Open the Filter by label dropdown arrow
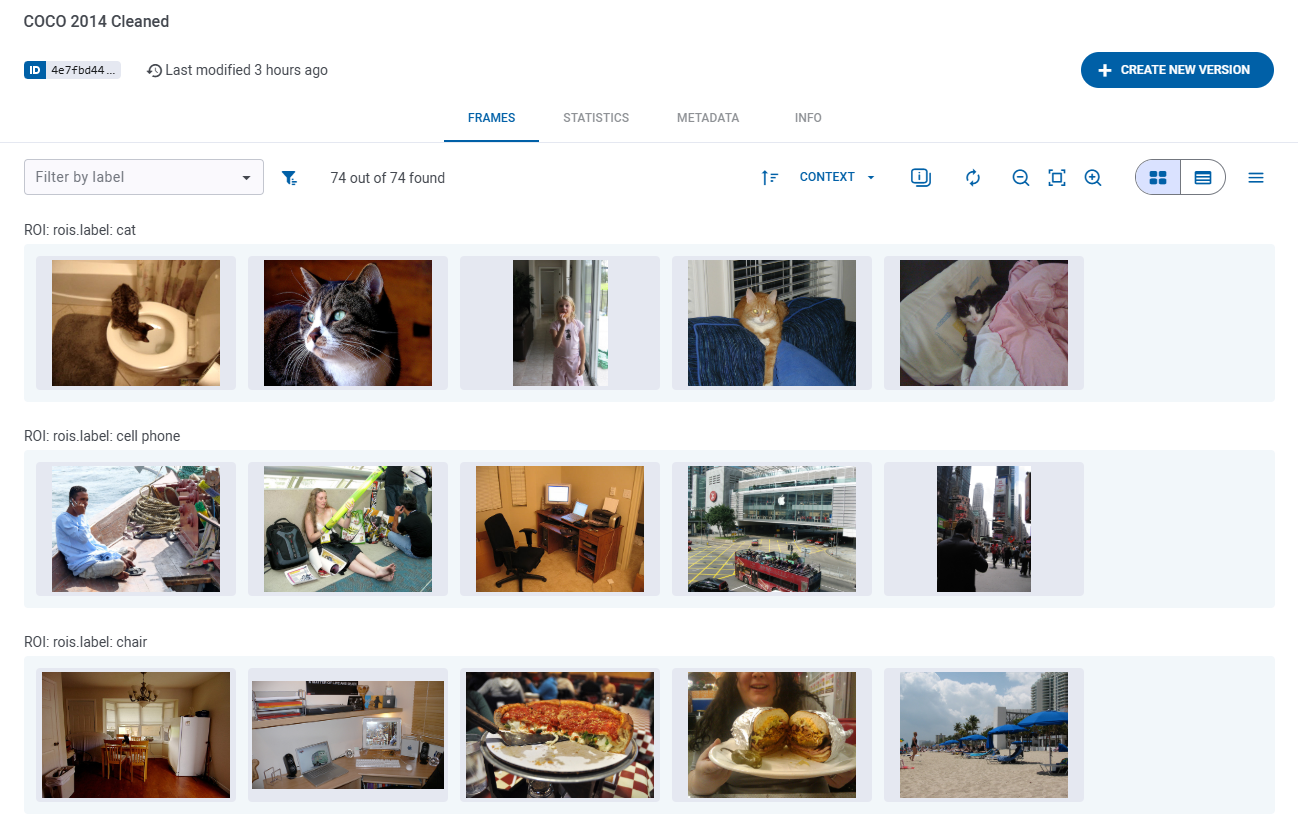The image size is (1298, 829). pyautogui.click(x=246, y=177)
